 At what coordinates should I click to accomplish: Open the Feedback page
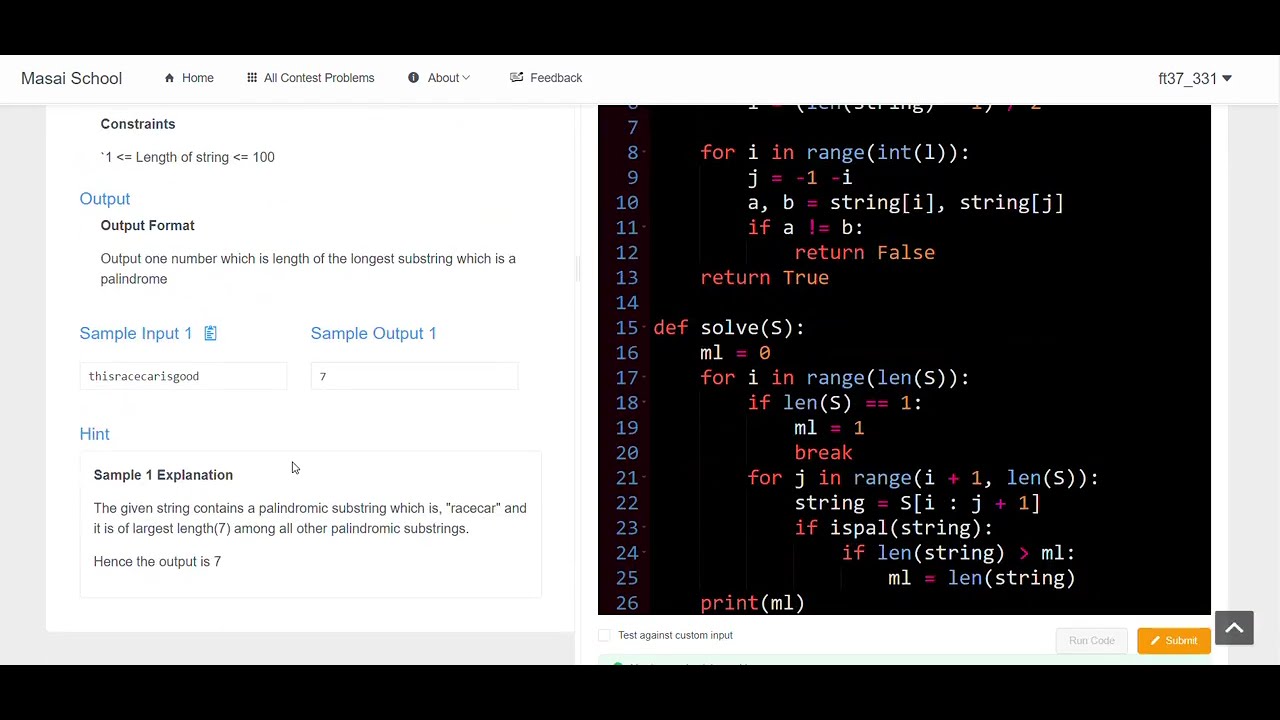pyautogui.click(x=556, y=78)
